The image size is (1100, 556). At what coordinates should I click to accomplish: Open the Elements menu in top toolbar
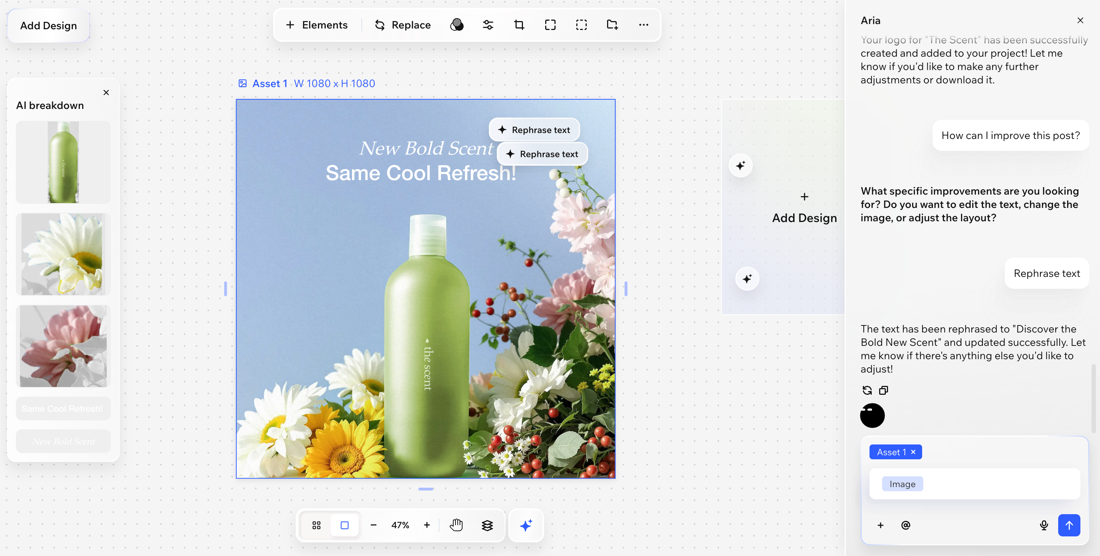tap(316, 25)
